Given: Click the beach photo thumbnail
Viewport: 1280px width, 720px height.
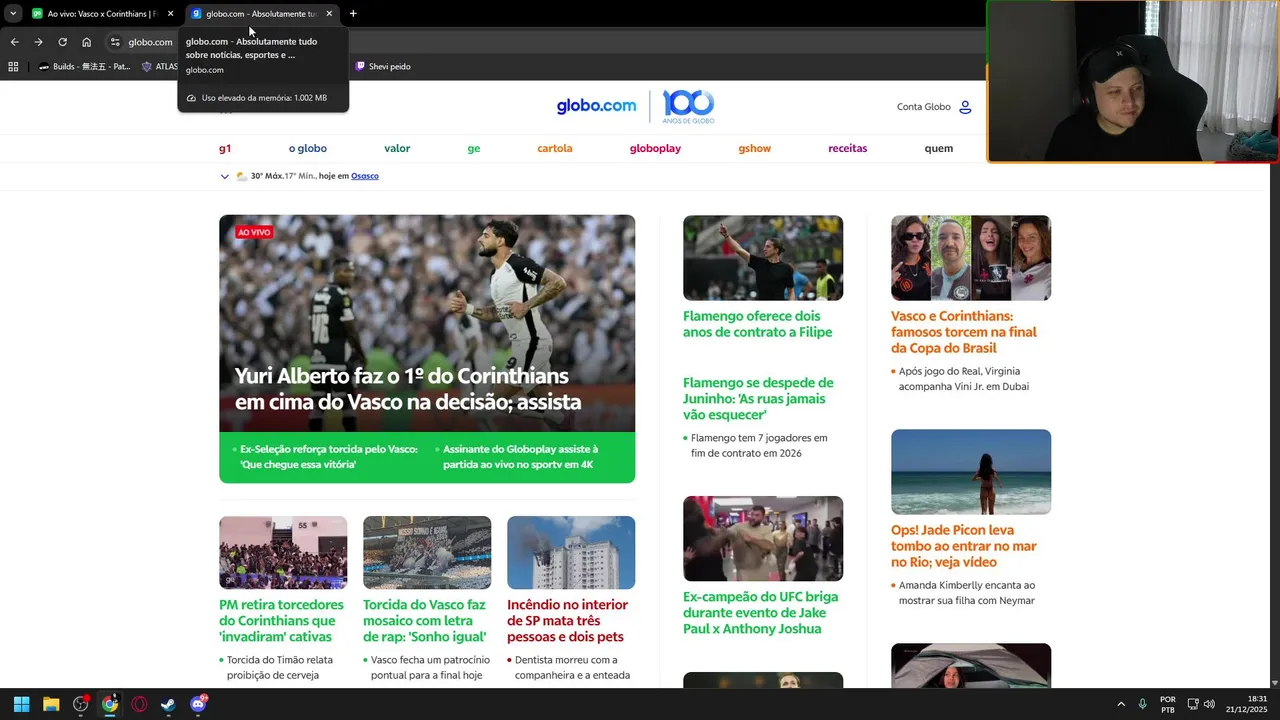Looking at the screenshot, I should [971, 472].
